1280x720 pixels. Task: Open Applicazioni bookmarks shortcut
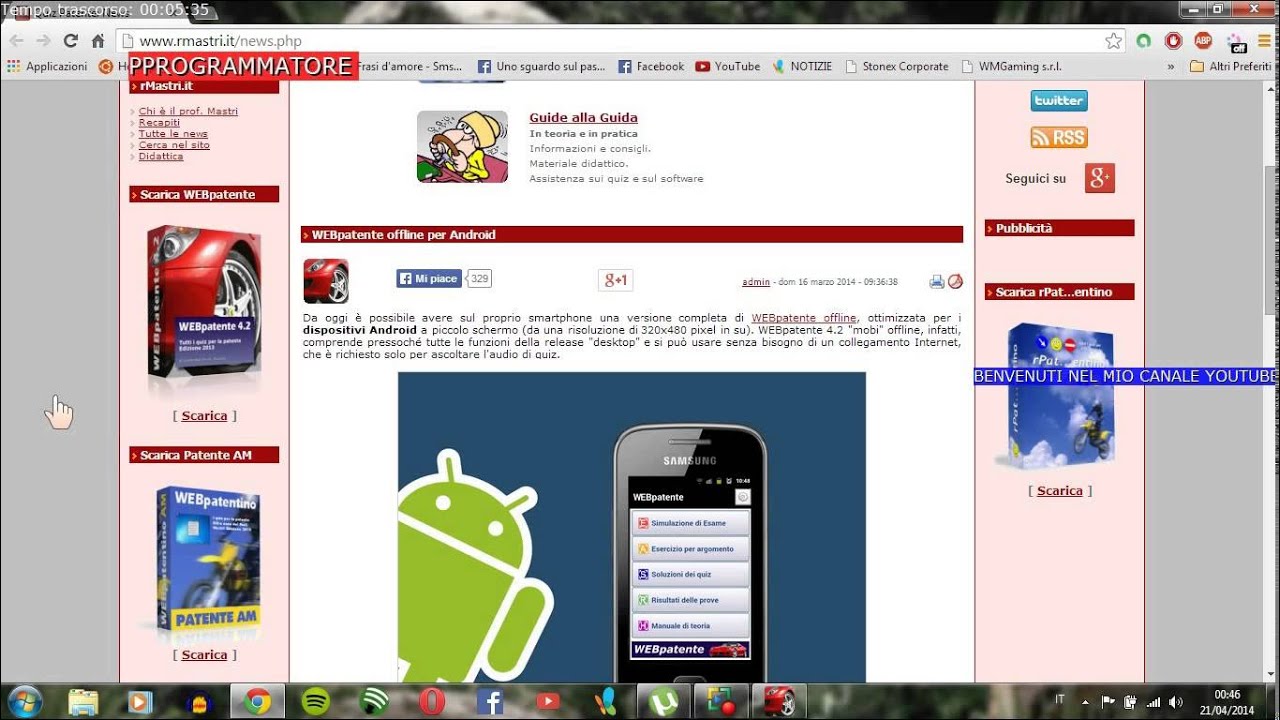click(47, 67)
